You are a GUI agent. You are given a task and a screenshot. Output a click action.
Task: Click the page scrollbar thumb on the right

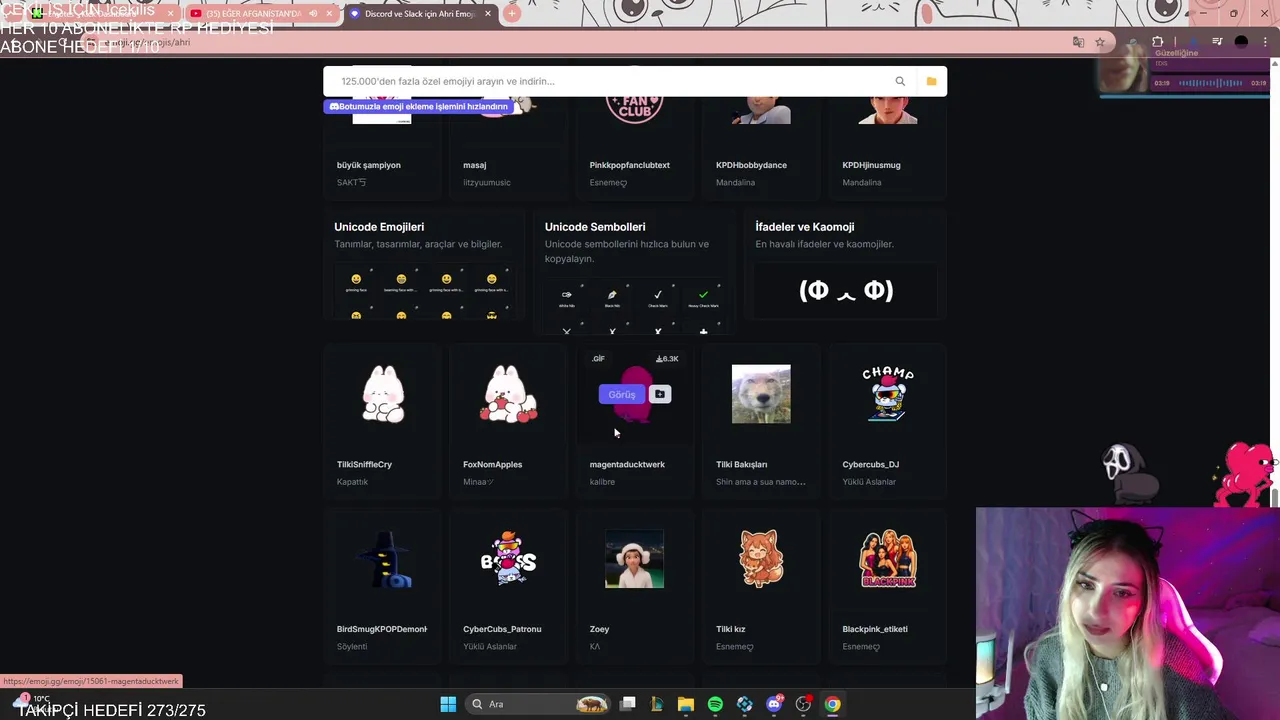click(x=1275, y=497)
